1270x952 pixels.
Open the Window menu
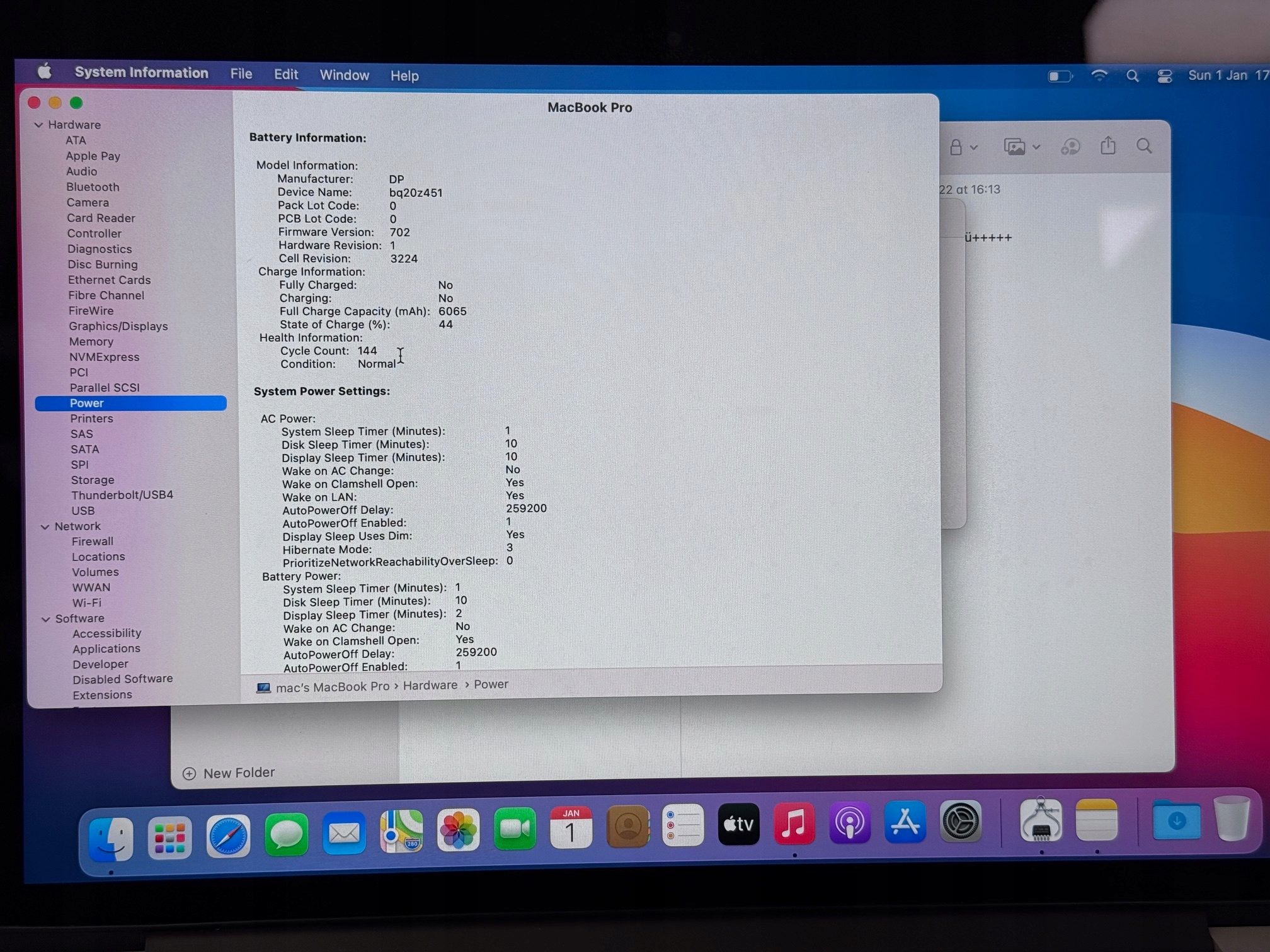pyautogui.click(x=344, y=75)
